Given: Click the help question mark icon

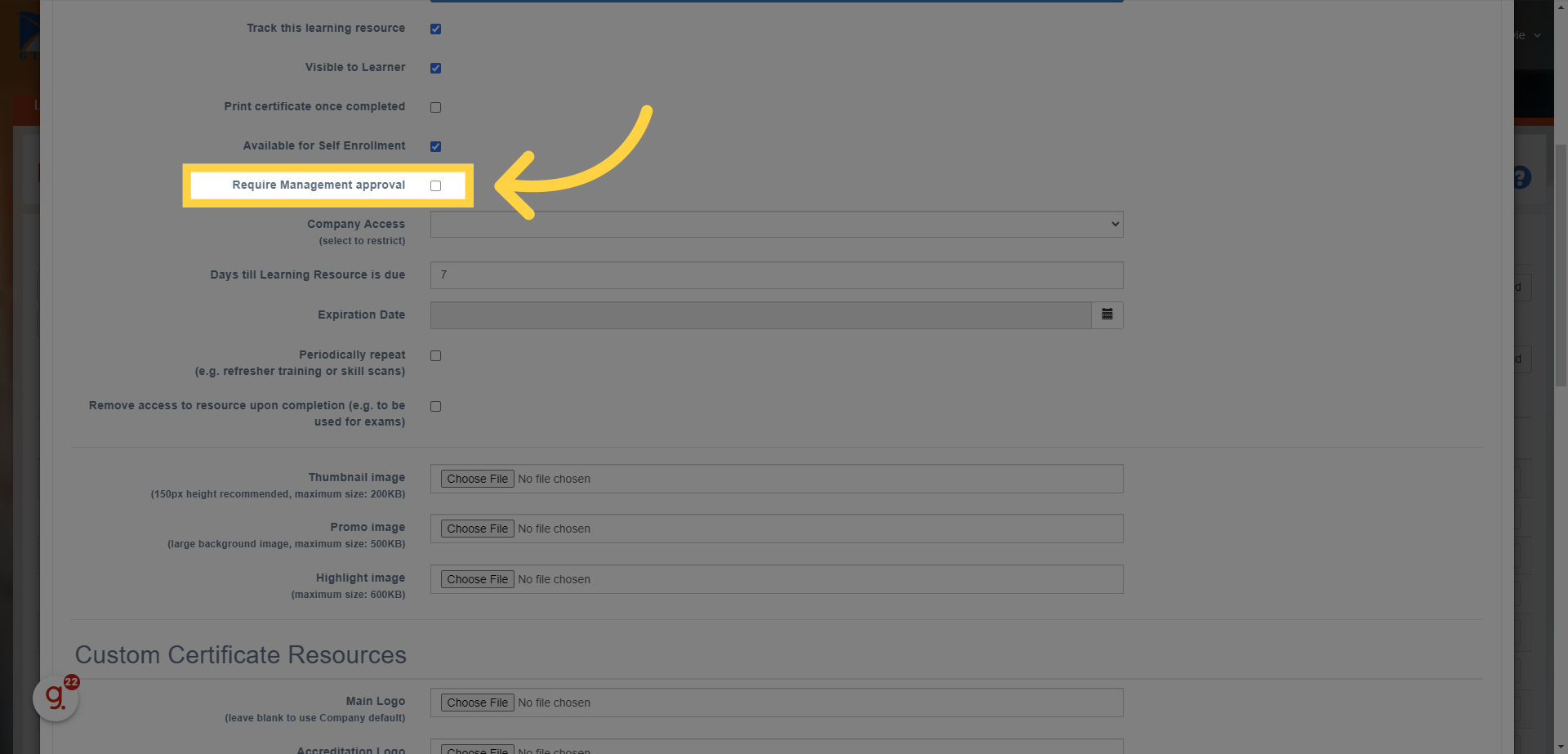Looking at the screenshot, I should 1521,177.
